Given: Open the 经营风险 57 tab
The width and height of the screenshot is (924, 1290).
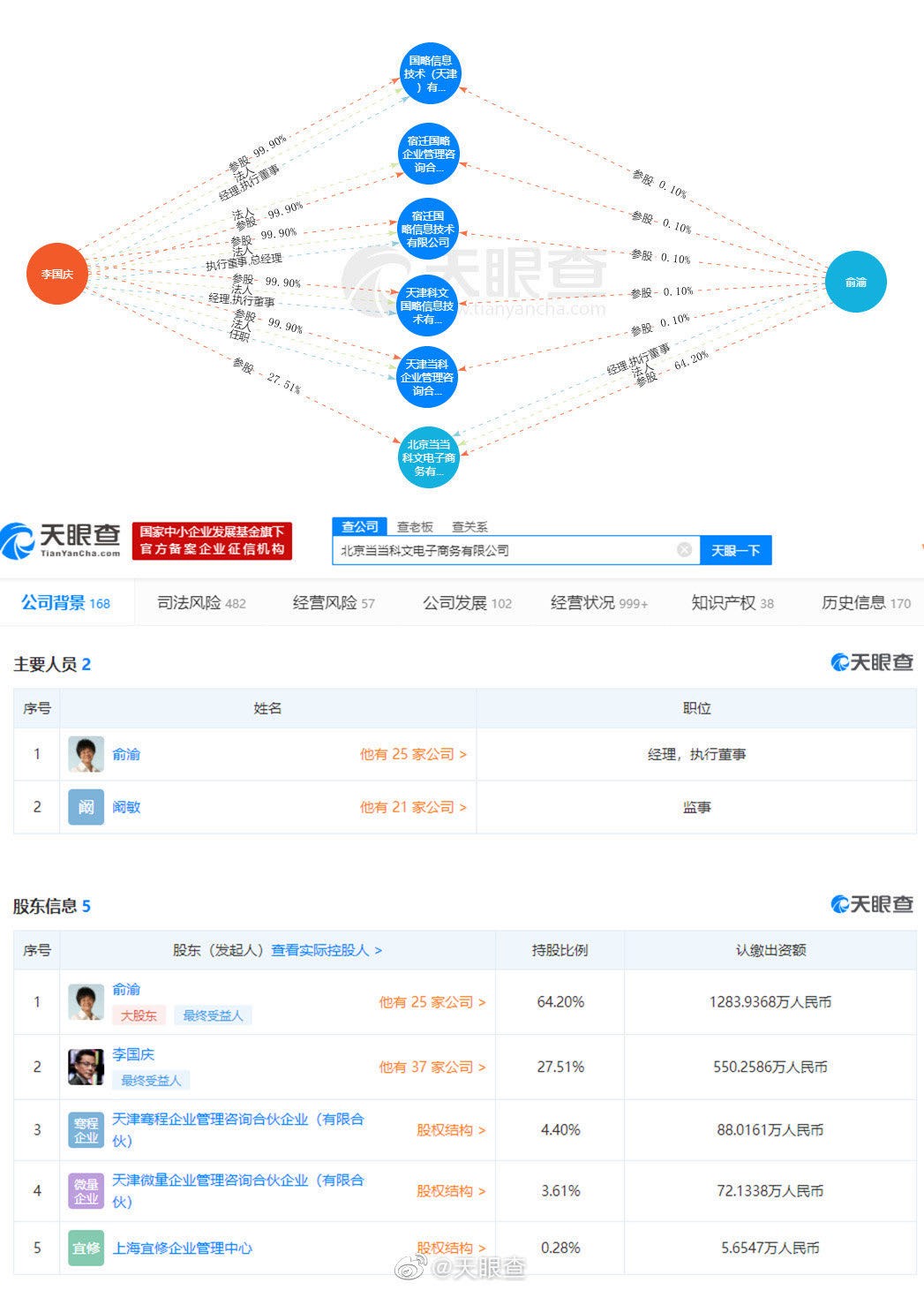Looking at the screenshot, I should point(334,603).
